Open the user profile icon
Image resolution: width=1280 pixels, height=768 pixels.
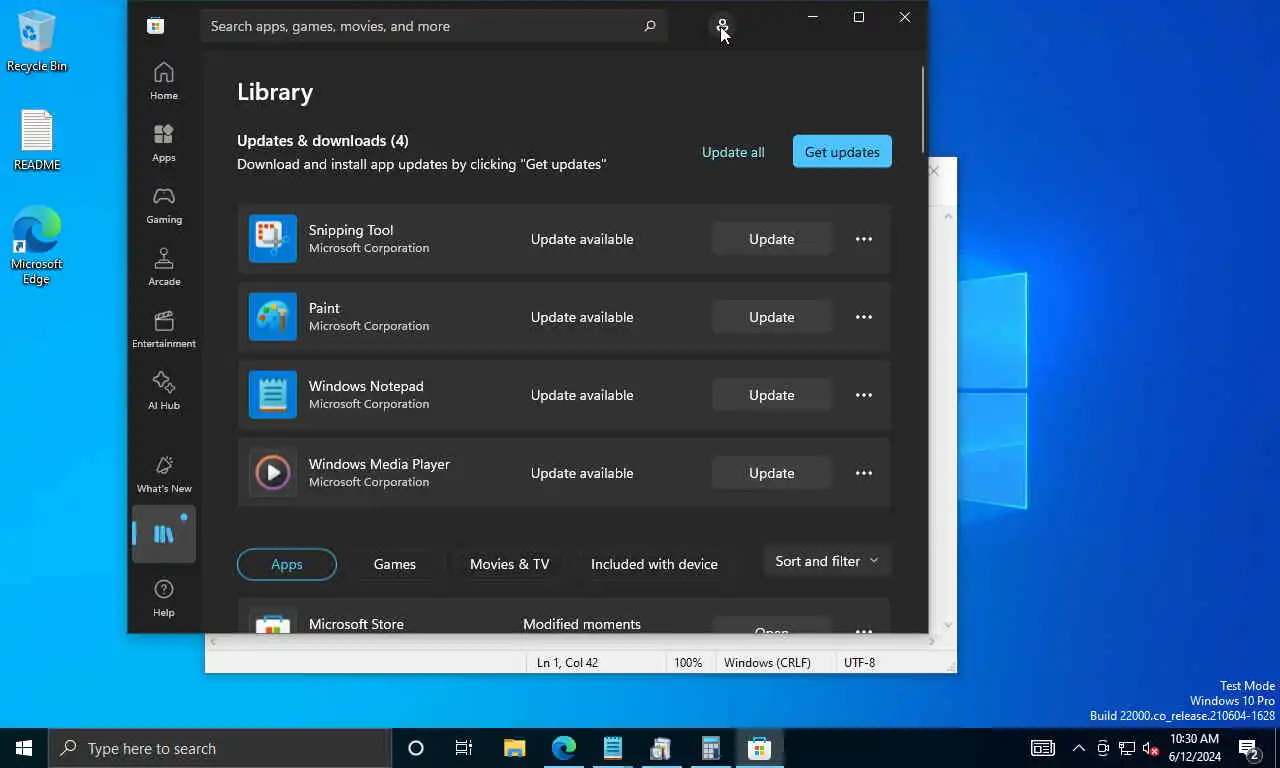722,26
